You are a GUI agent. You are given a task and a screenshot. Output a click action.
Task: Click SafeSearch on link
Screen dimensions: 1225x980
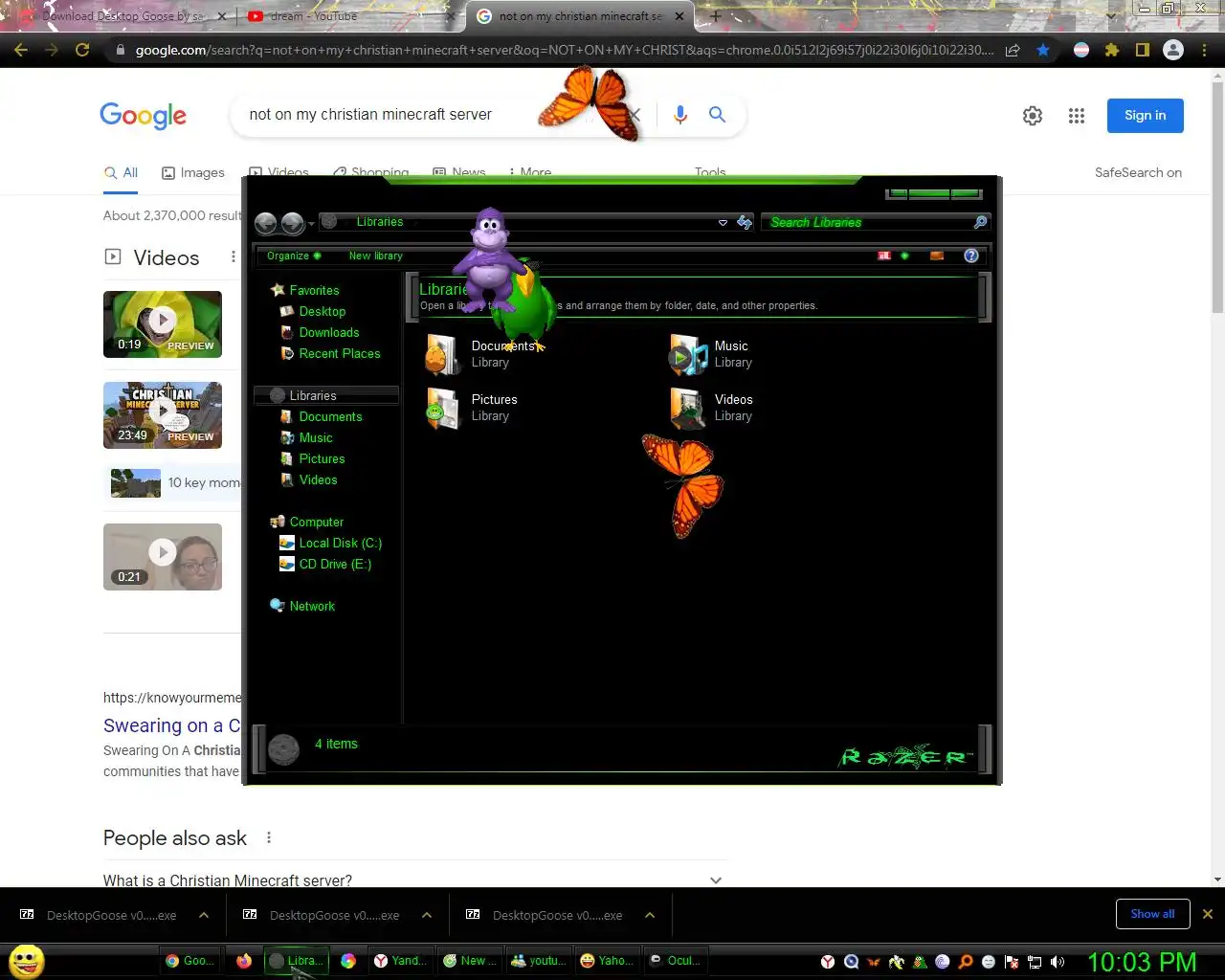click(1138, 173)
